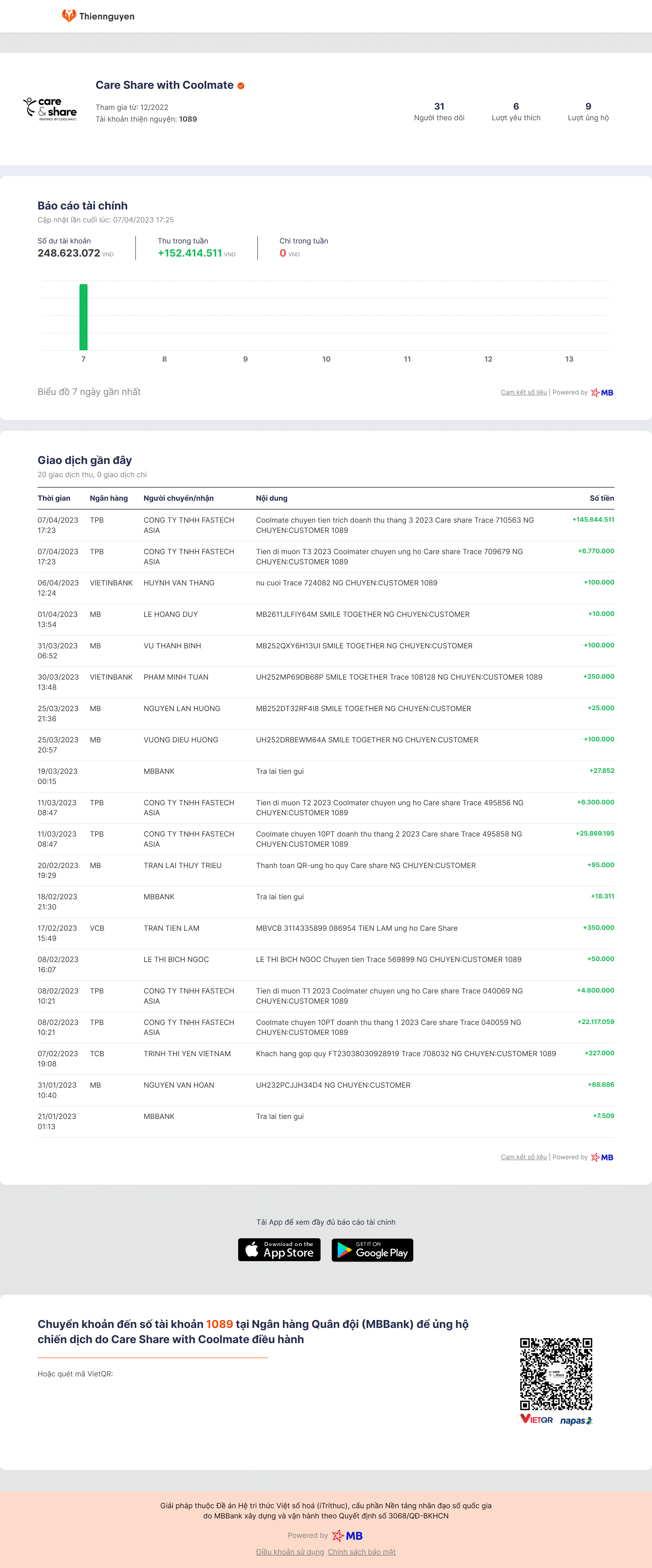Screen dimensions: 652x1568
Task: Click TRINH THI YEN VIETNAM sender name
Action: [x=187, y=1054]
